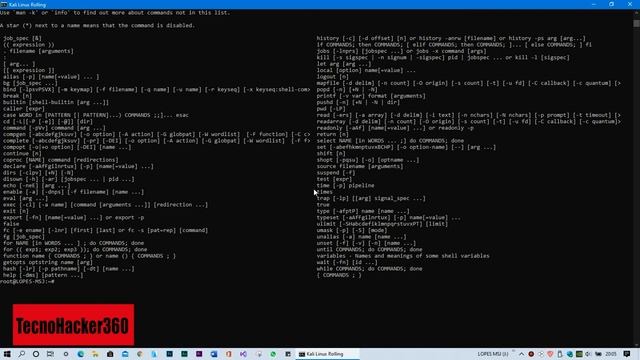This screenshot has width=640, height=360.
Task: Open Microsoft Store bag icon
Action: click(110, 354)
